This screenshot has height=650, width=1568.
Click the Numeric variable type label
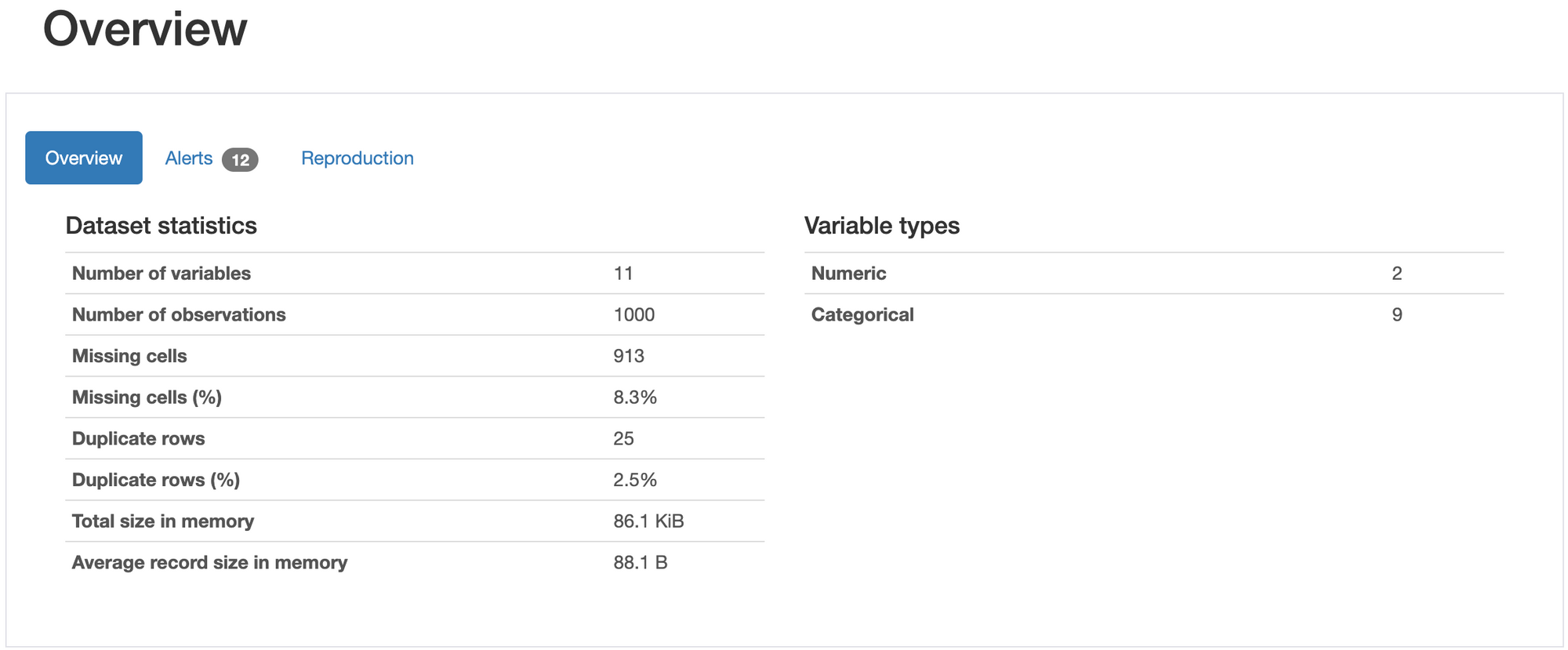pyautogui.click(x=848, y=274)
